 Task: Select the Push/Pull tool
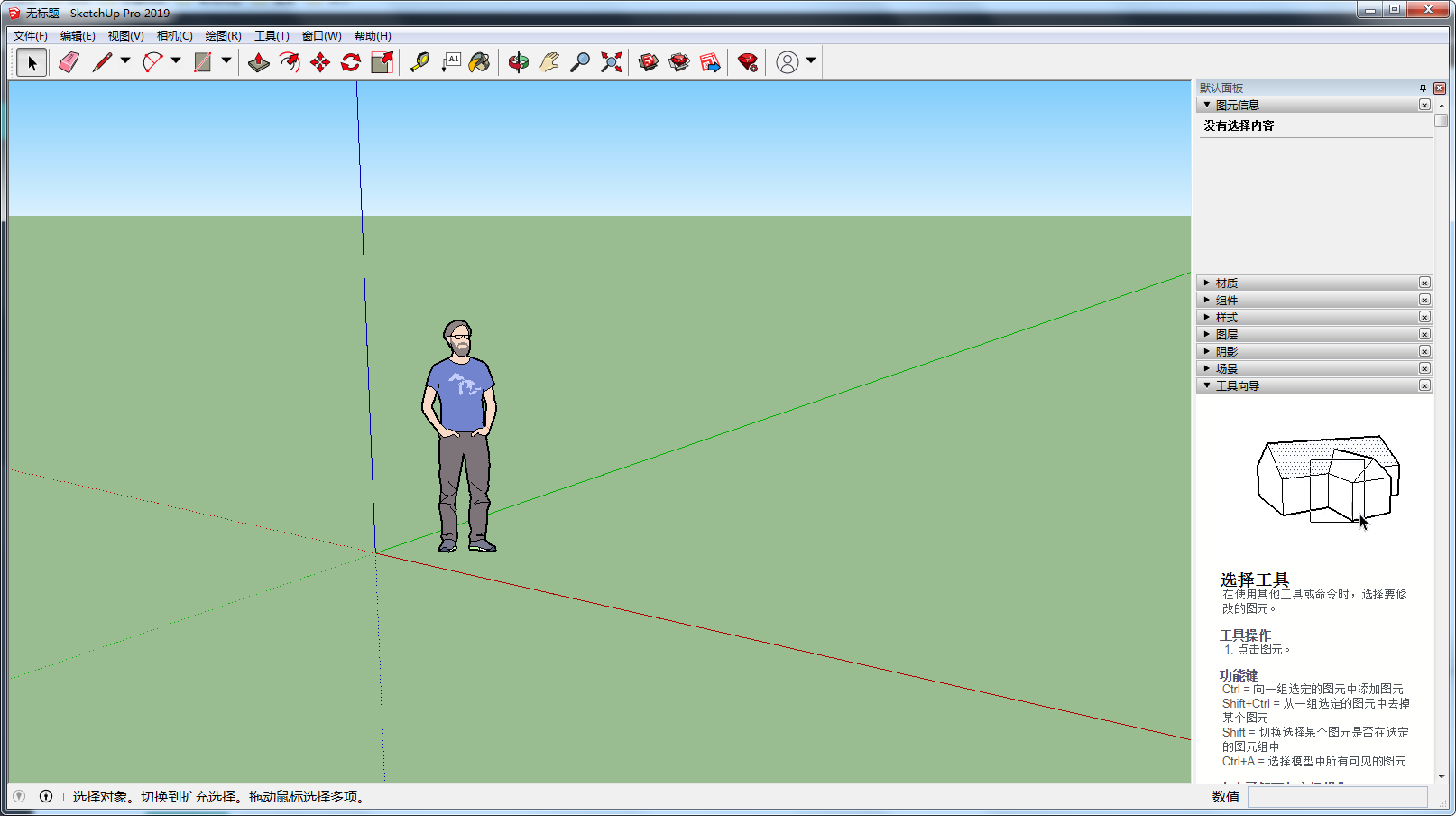point(259,61)
